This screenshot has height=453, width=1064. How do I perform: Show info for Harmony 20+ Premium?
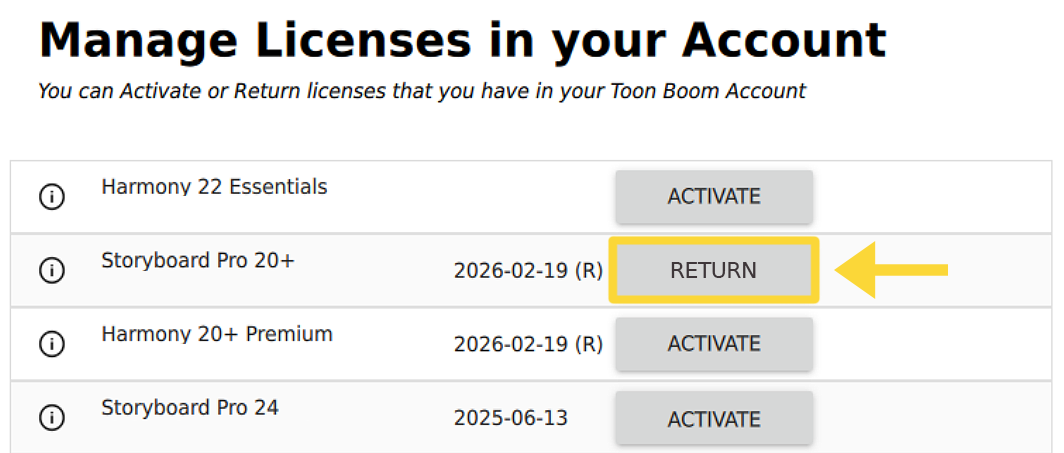(51, 344)
